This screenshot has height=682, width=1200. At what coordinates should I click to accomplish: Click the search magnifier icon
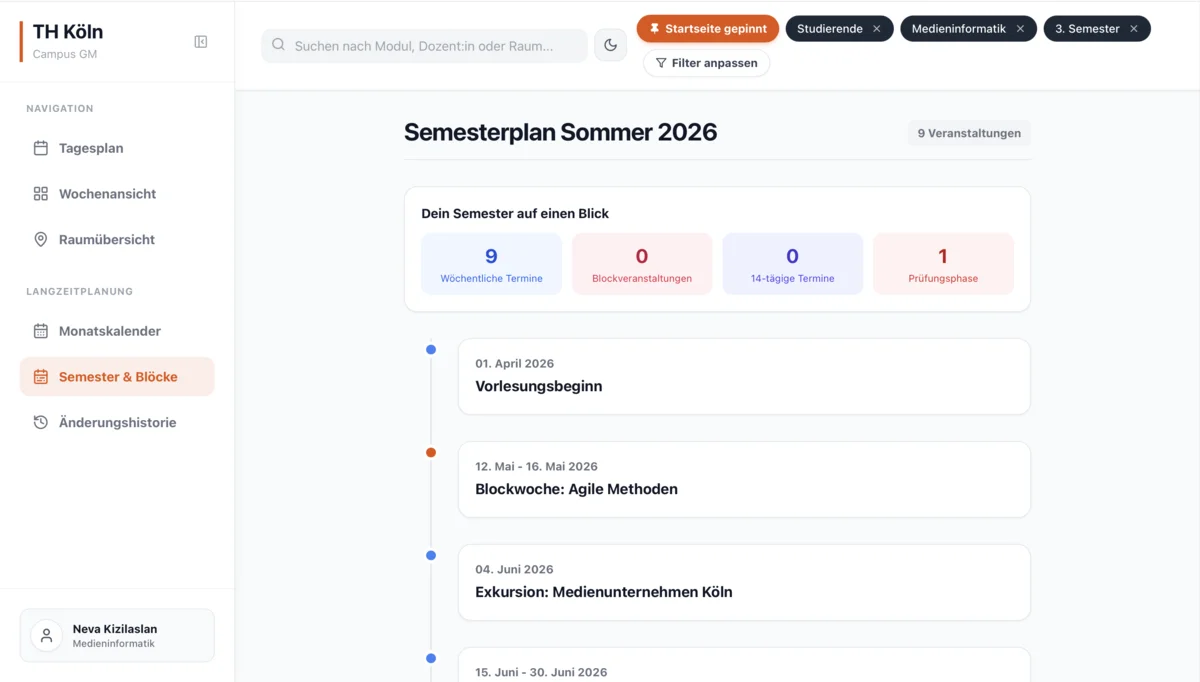(279, 45)
